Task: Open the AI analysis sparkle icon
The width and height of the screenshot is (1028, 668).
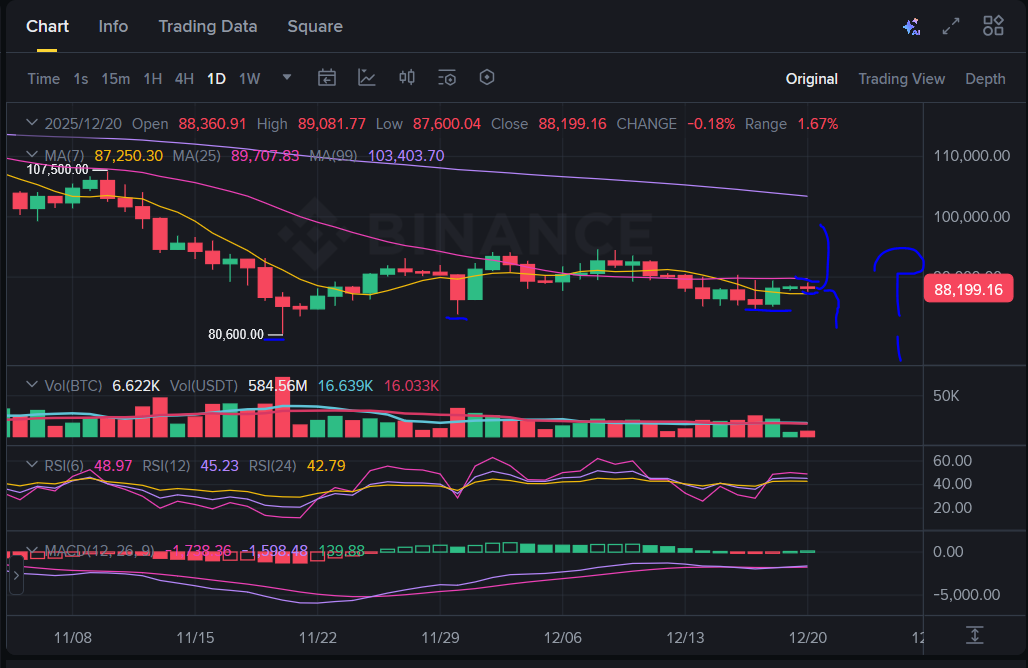Action: tap(911, 26)
